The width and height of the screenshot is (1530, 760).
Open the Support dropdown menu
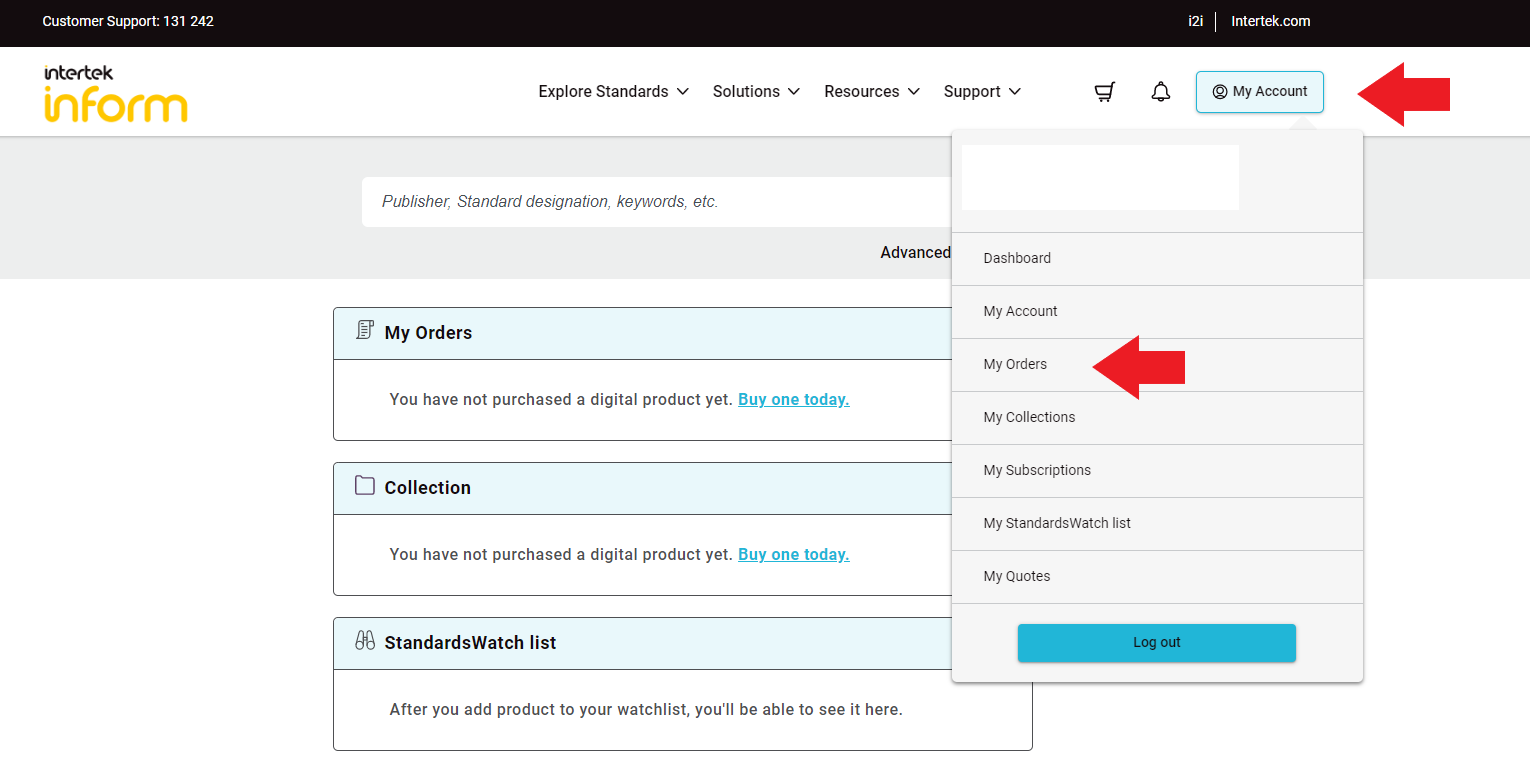point(982,92)
